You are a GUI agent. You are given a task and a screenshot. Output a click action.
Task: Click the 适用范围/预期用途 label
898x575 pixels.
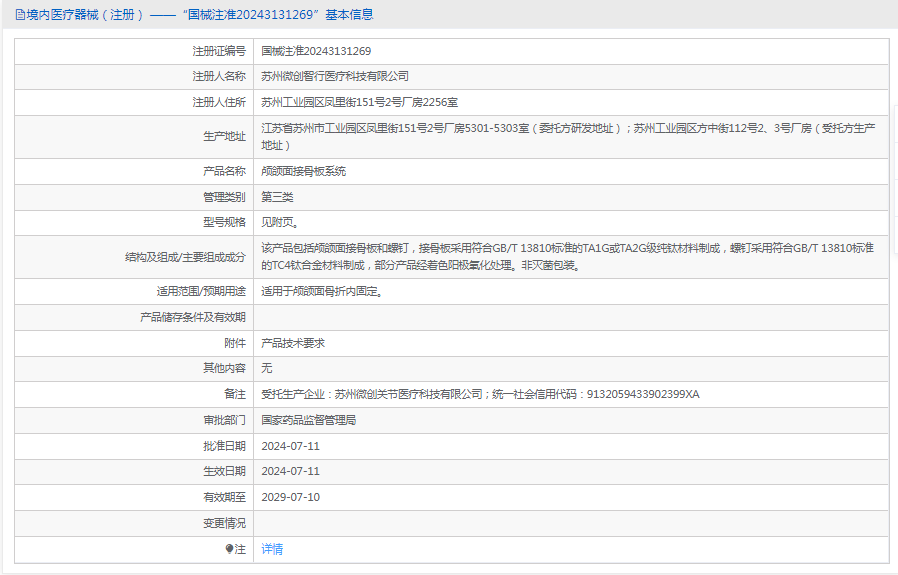(x=202, y=292)
